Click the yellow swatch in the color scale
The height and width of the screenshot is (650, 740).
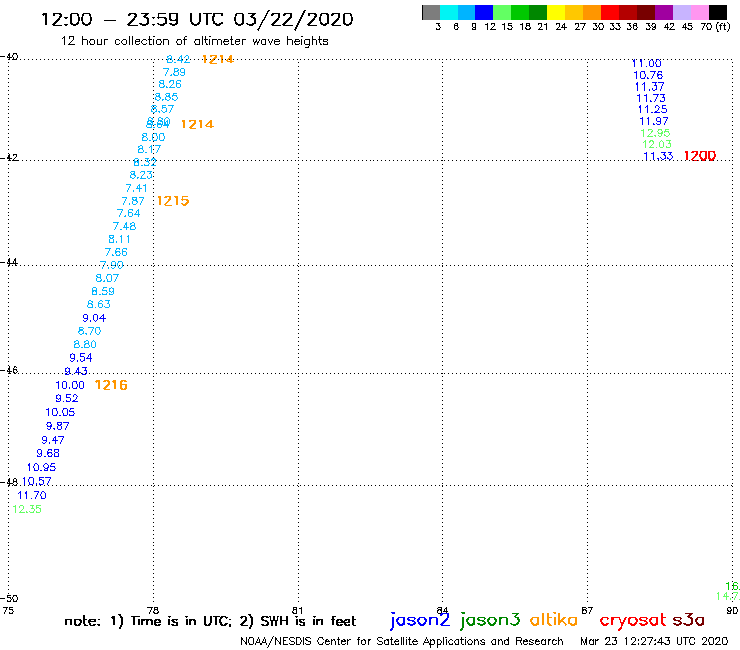click(x=556, y=12)
